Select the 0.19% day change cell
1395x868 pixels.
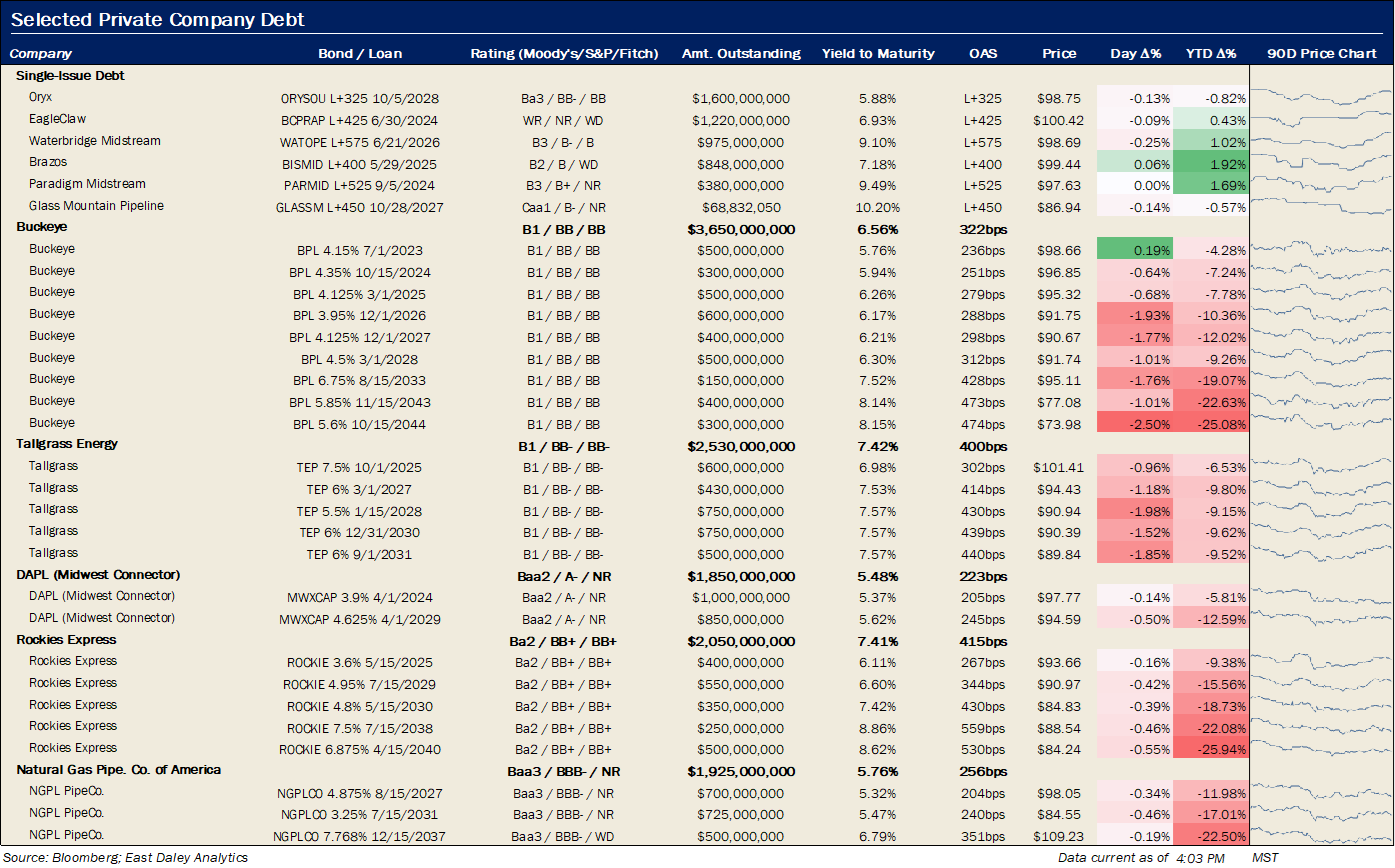point(1135,250)
